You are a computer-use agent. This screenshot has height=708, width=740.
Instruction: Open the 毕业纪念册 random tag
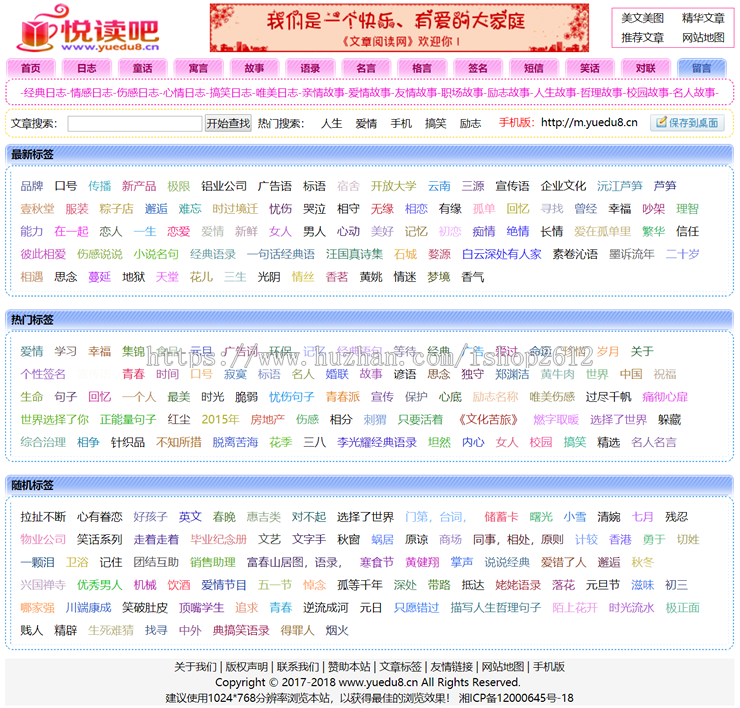[x=219, y=539]
